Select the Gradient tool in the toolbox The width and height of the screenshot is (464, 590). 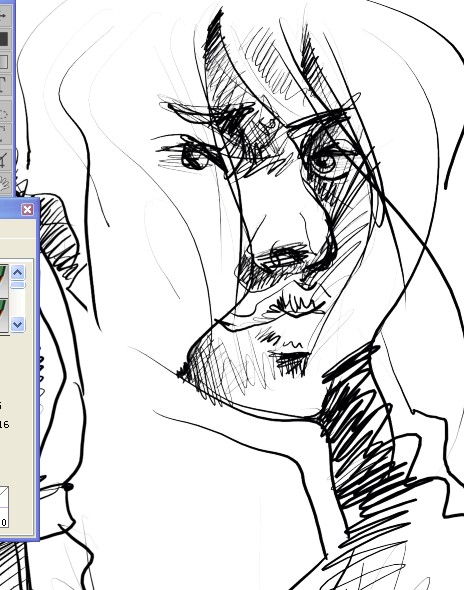(x=3, y=62)
